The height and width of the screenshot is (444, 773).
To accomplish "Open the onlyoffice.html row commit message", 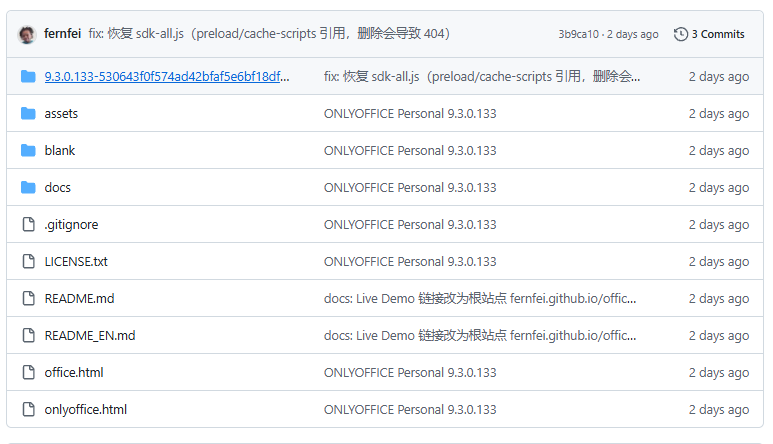I will [410, 409].
